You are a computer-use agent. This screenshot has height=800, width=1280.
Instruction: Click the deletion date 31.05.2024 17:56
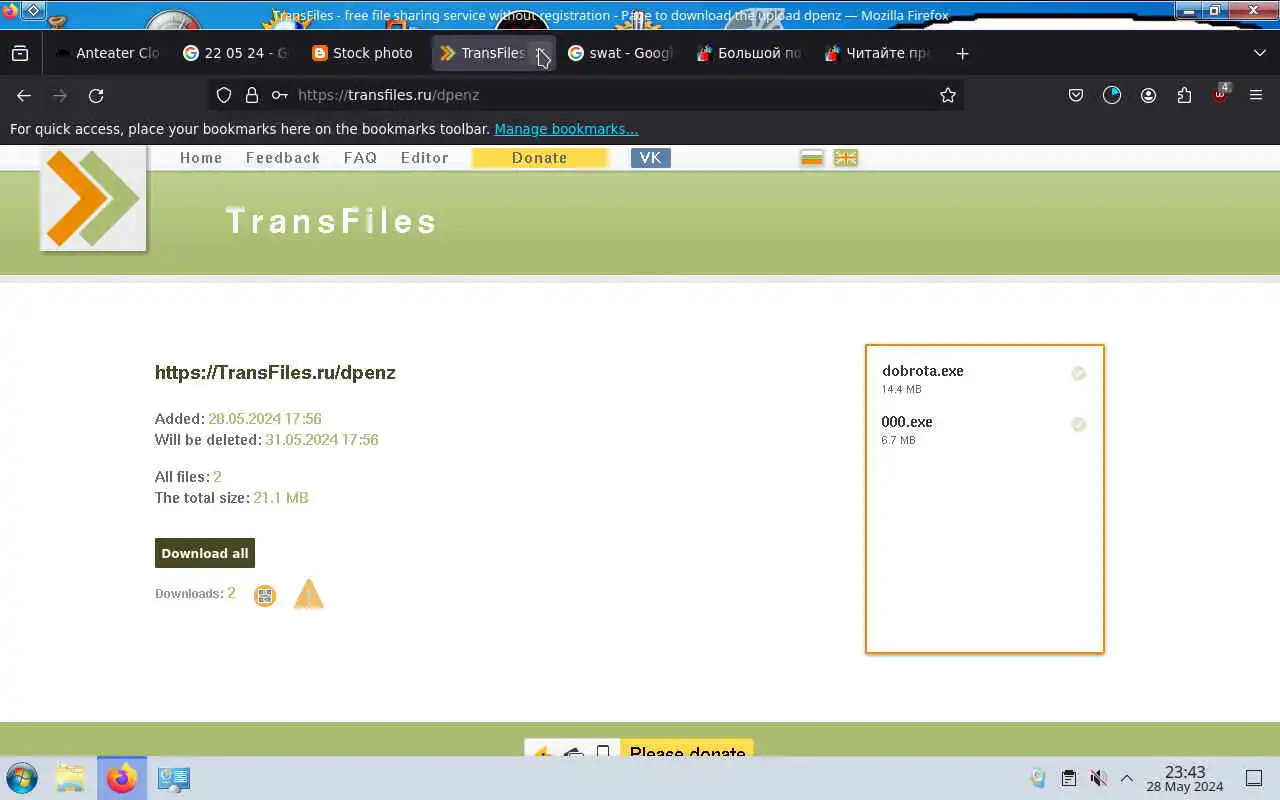coord(322,440)
